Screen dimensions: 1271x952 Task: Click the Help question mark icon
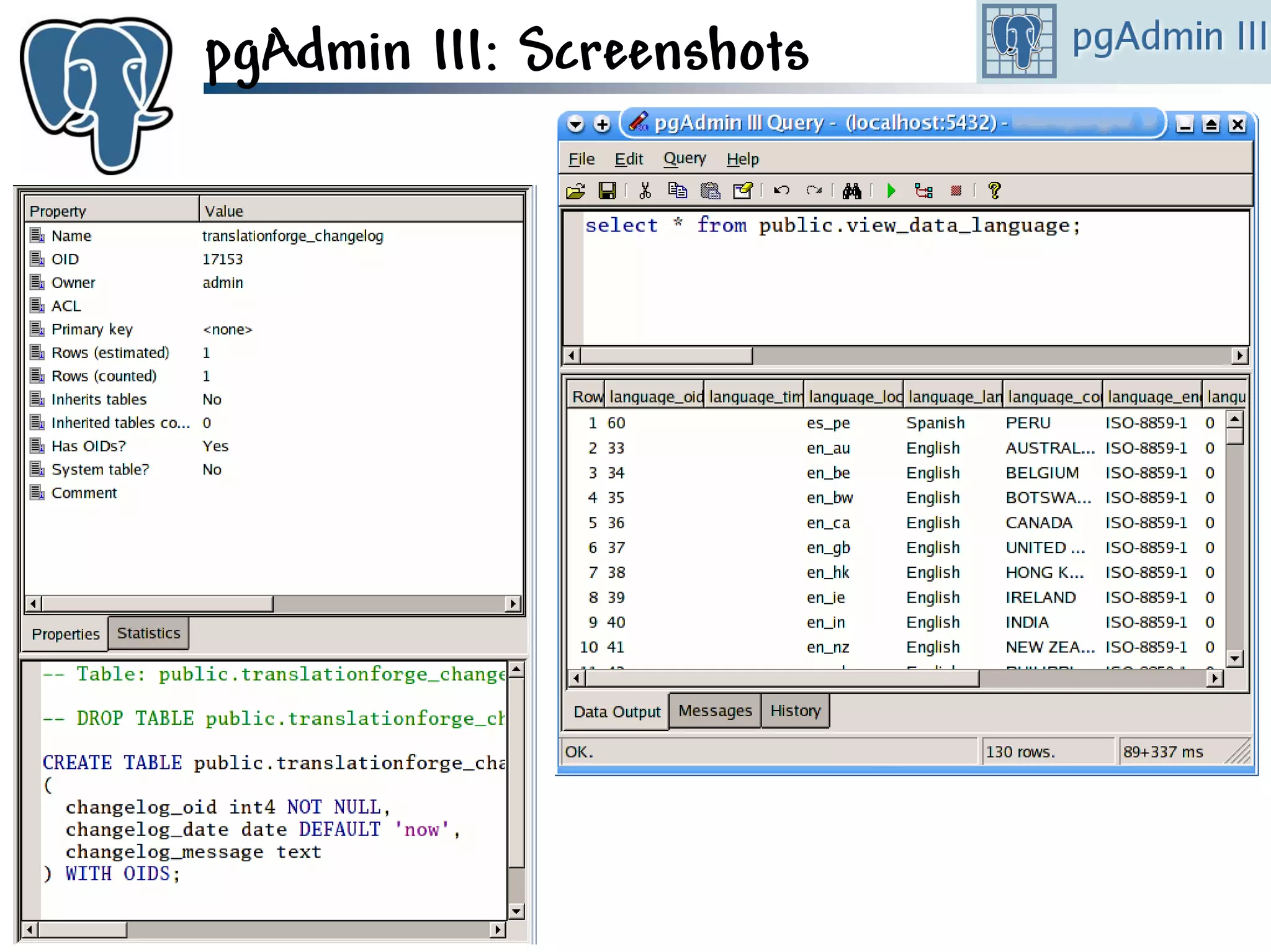point(994,191)
